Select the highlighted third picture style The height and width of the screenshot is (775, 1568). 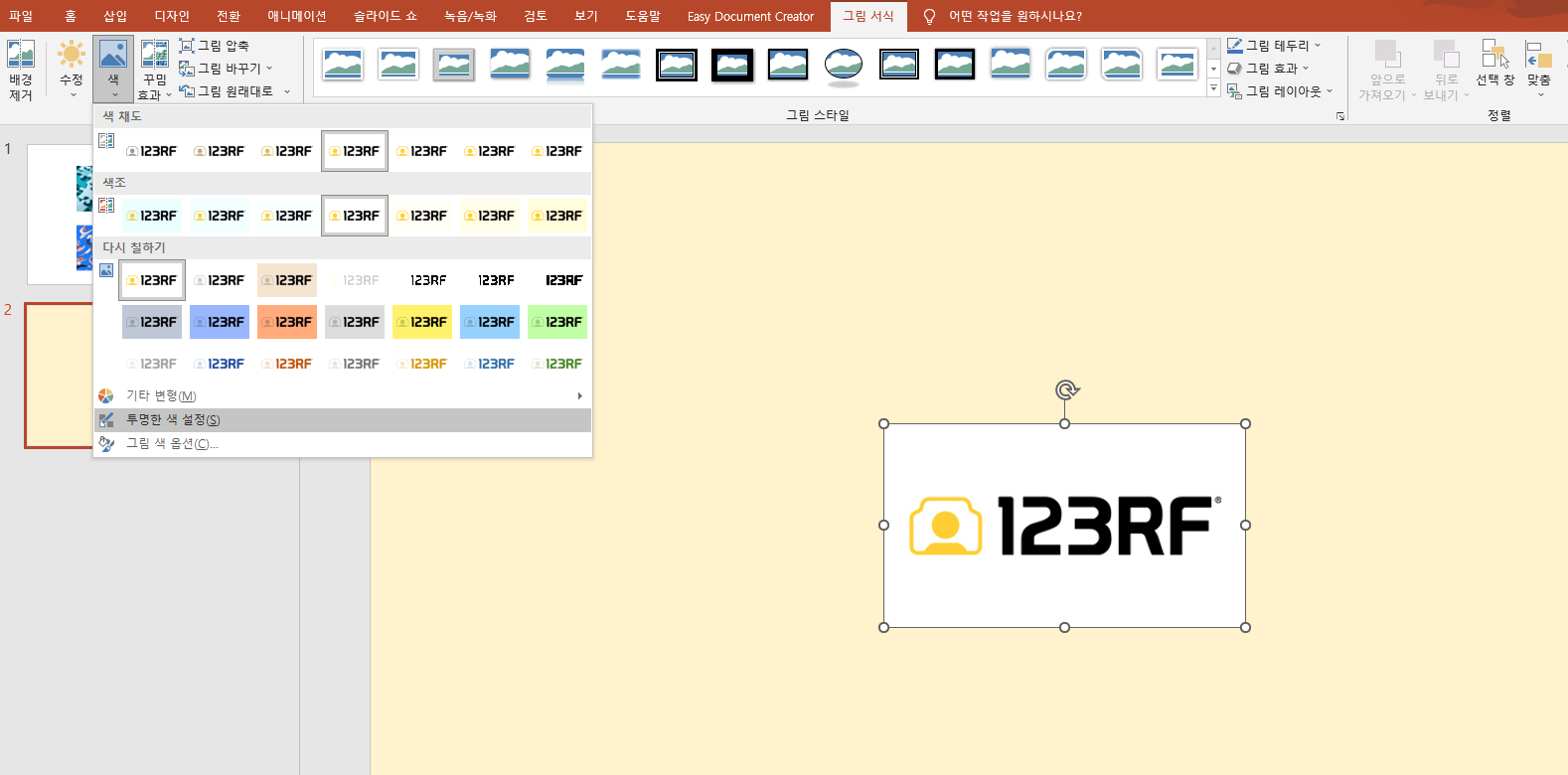454,65
